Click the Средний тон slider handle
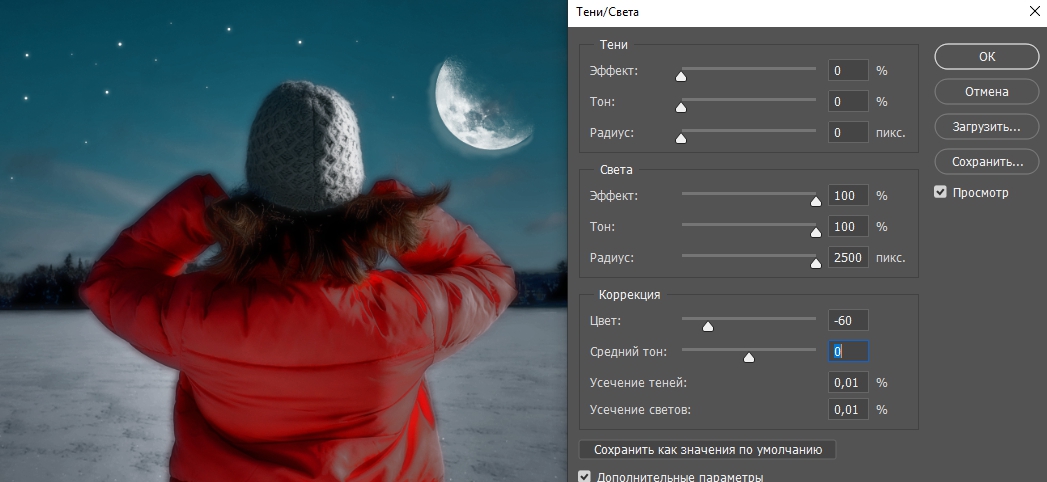 pyautogui.click(x=749, y=357)
